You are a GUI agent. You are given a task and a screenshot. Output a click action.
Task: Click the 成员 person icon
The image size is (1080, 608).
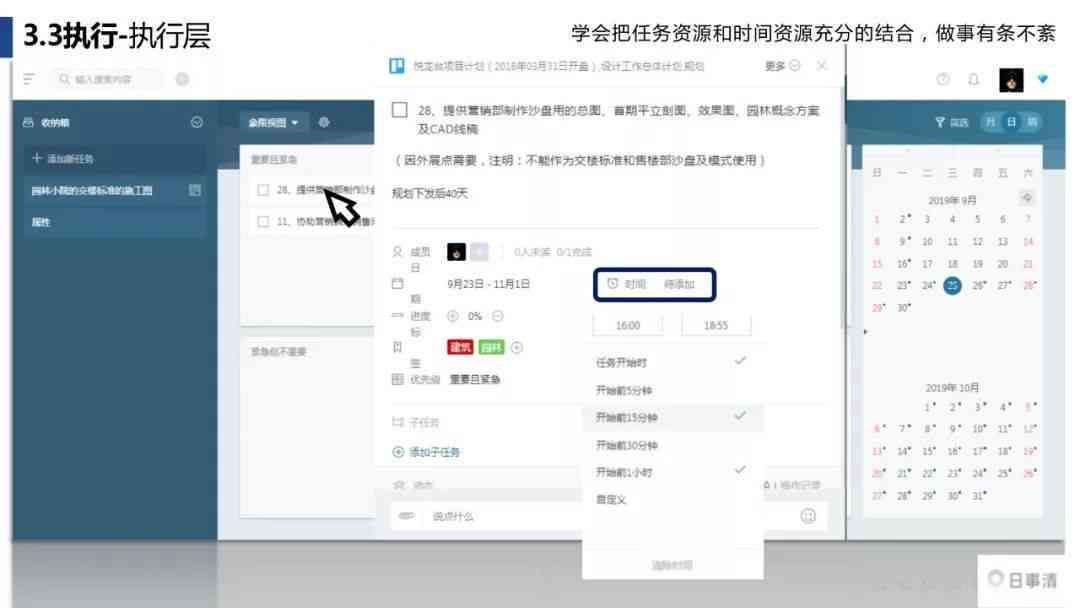pyautogui.click(x=397, y=252)
